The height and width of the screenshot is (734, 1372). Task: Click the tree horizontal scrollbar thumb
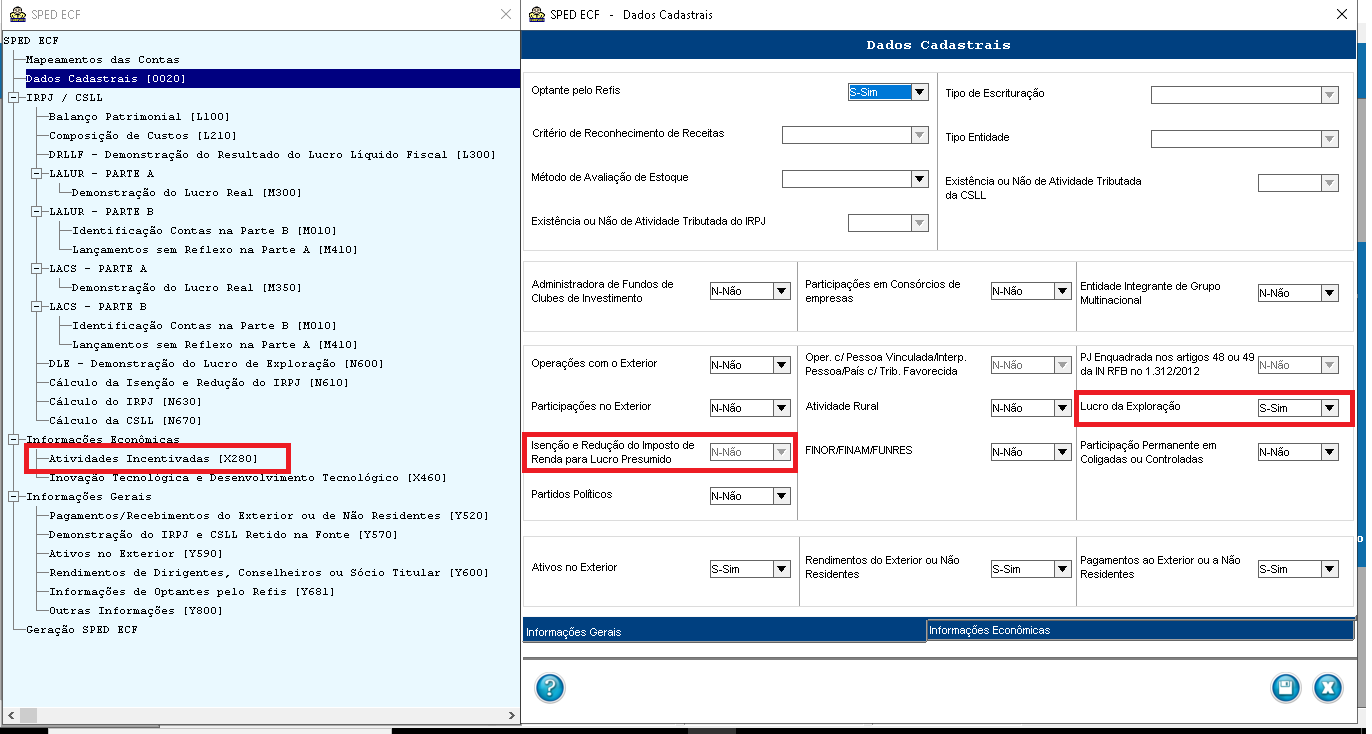pos(28,716)
